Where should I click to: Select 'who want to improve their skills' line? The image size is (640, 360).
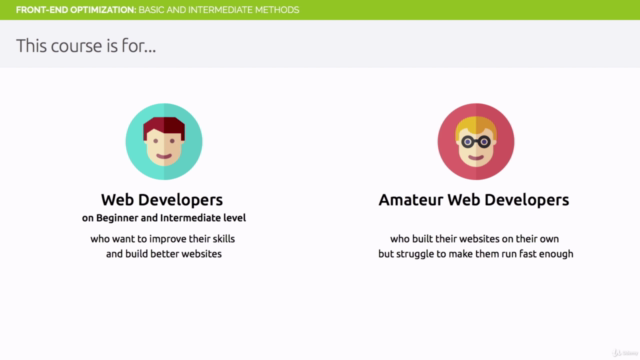(x=162, y=239)
